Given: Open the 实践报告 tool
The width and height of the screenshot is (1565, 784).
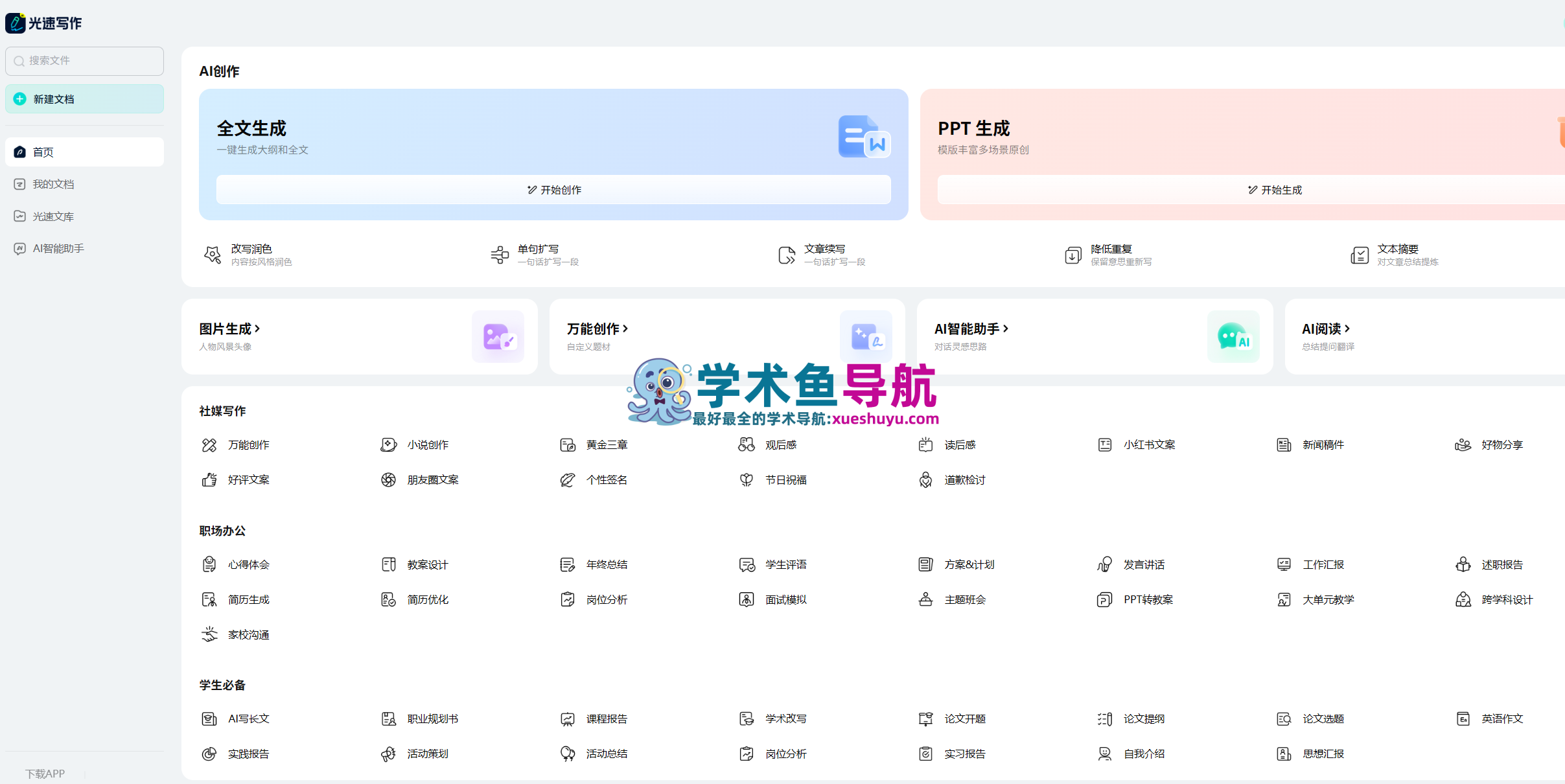Looking at the screenshot, I should point(236,754).
